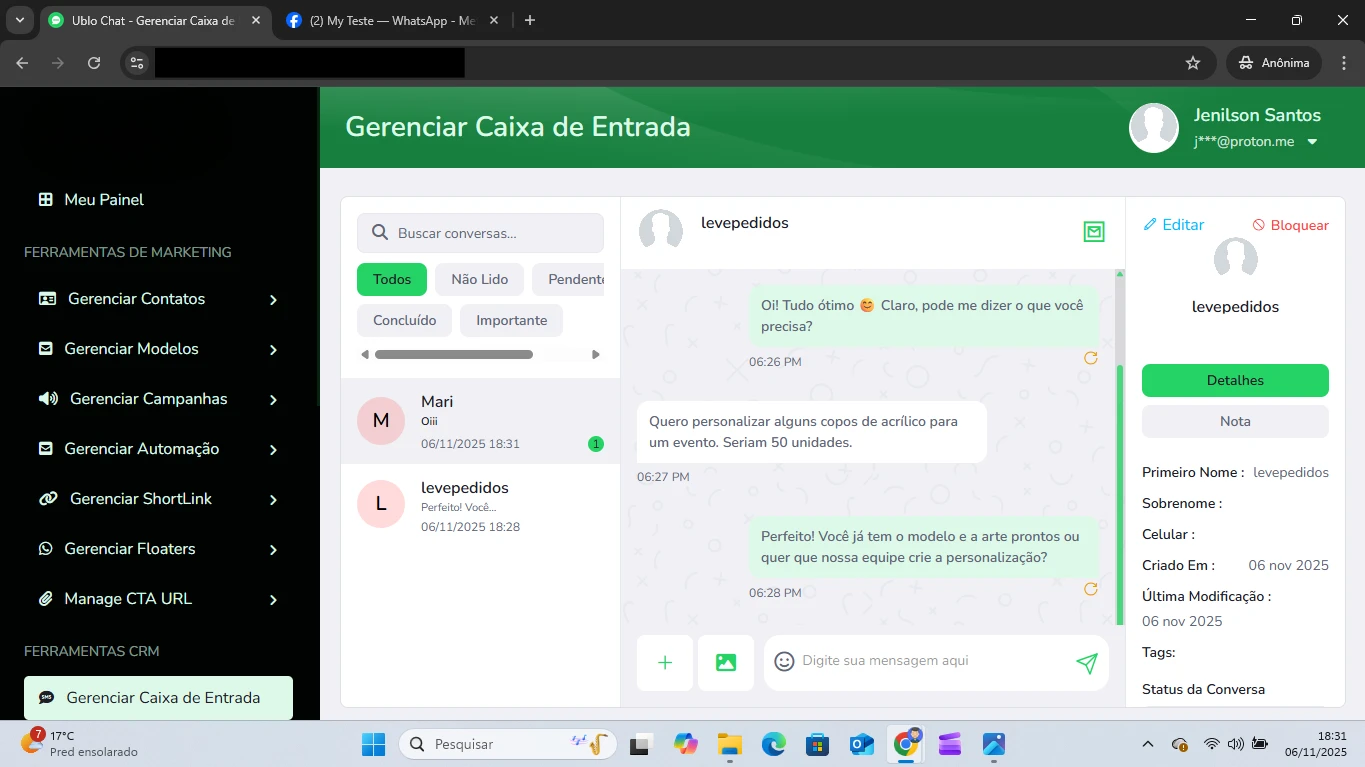Open the emoji picker in message box

pos(784,661)
